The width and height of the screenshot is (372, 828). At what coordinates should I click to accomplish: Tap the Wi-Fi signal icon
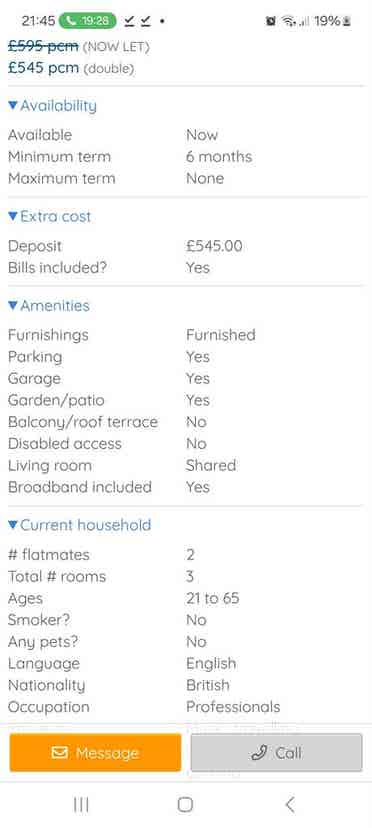pos(289,21)
